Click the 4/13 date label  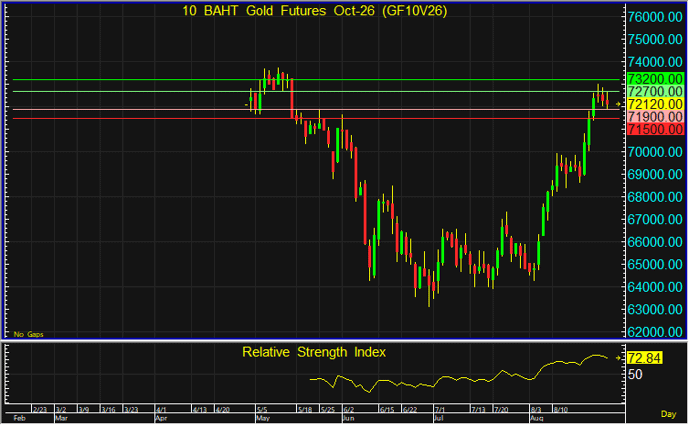199,410
